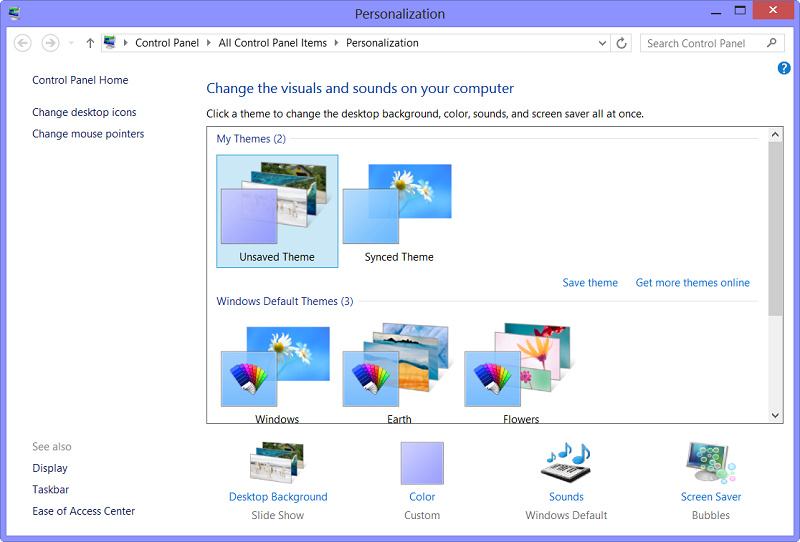
Task: Select the Flowers theme
Action: [x=521, y=374]
